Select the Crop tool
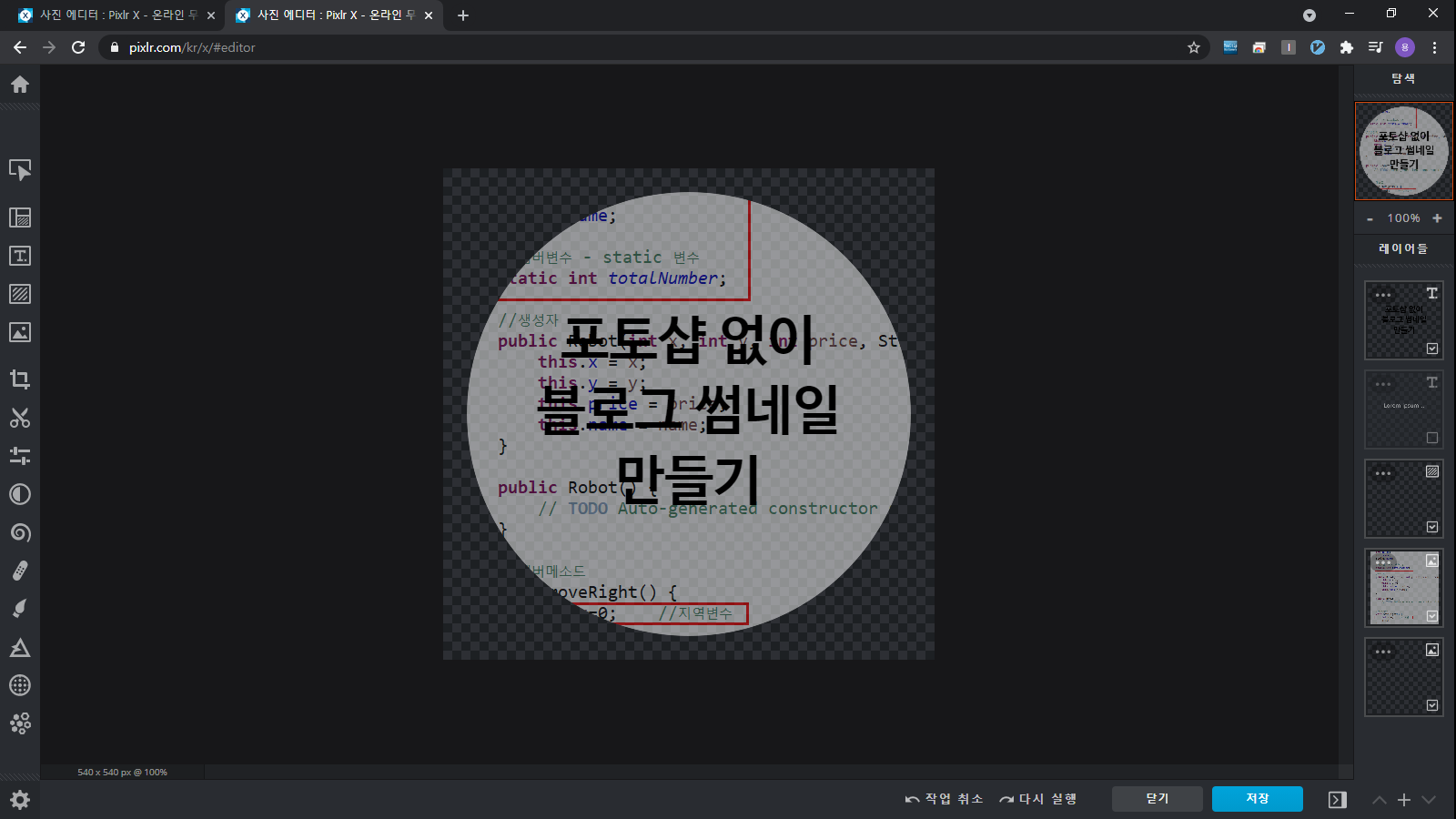 pyautogui.click(x=20, y=379)
